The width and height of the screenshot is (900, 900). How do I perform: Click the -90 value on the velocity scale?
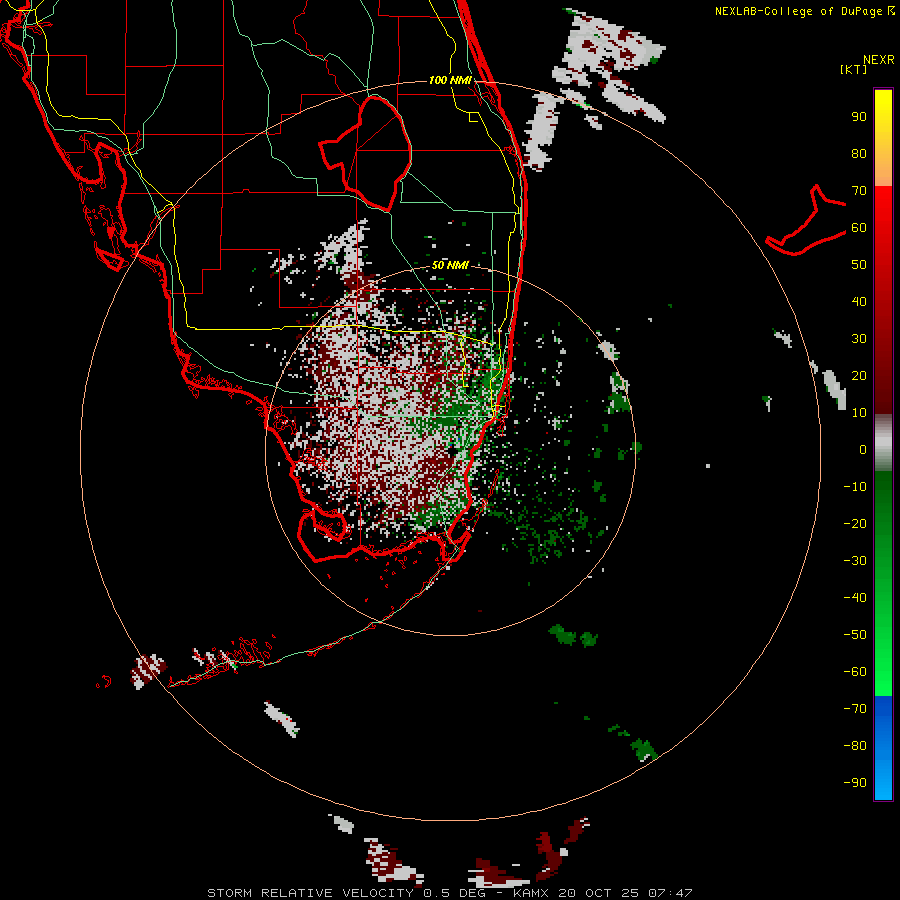(x=855, y=783)
